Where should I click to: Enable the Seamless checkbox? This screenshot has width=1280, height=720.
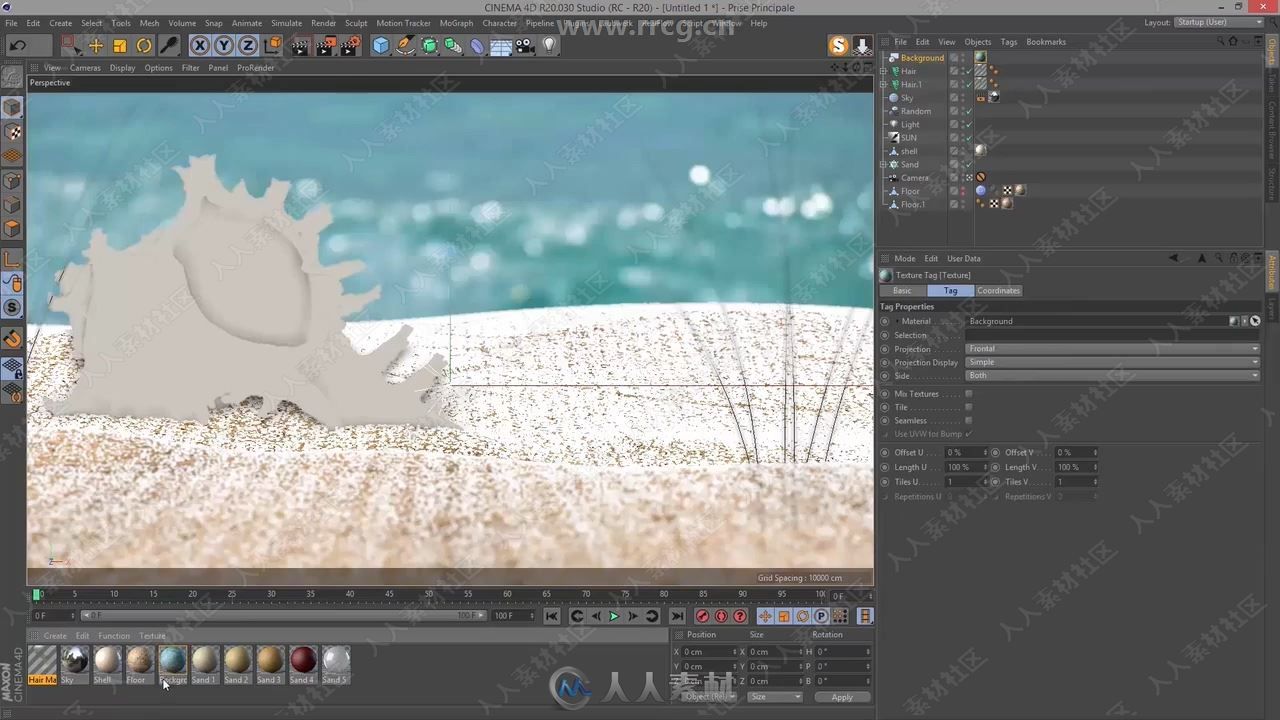pyautogui.click(x=968, y=421)
